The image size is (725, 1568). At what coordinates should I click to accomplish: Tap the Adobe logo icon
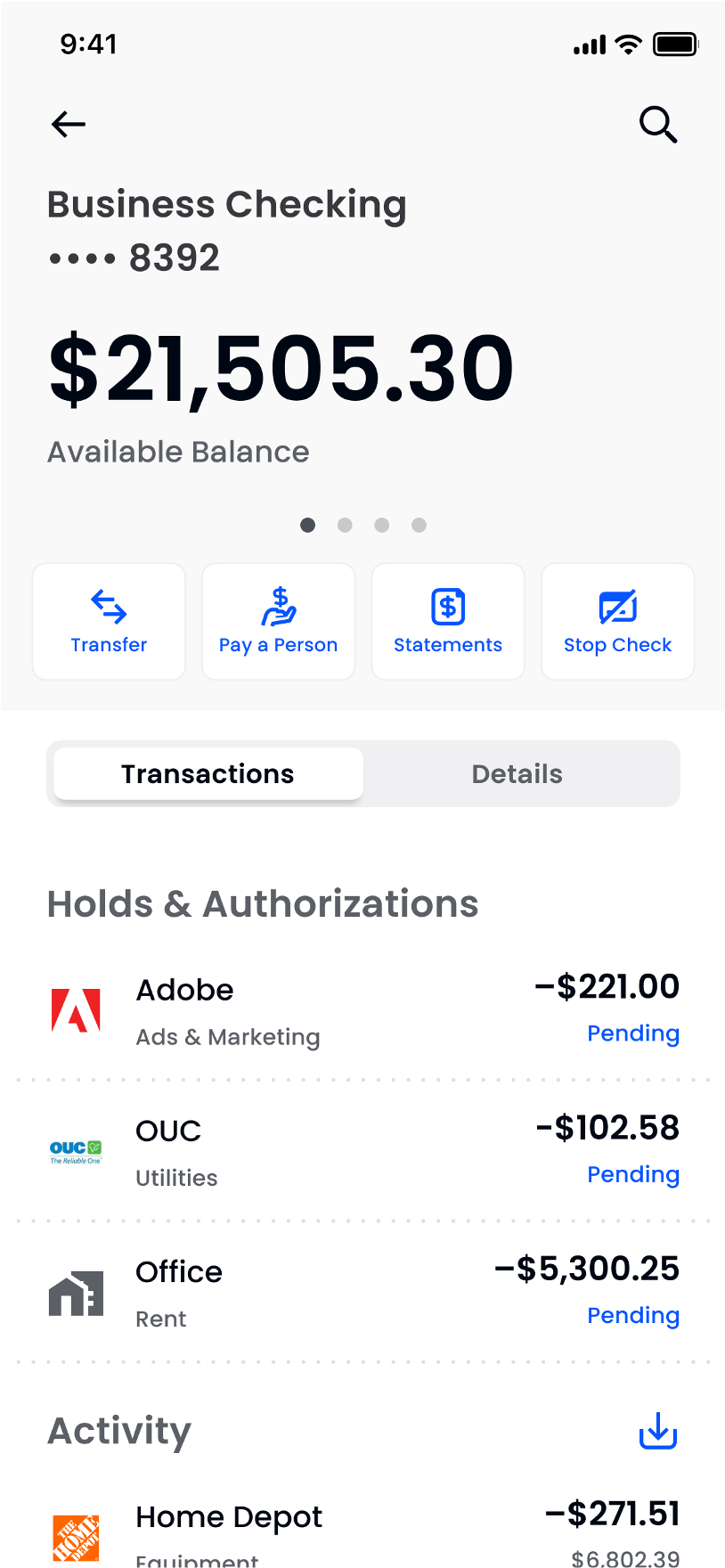point(76,1011)
